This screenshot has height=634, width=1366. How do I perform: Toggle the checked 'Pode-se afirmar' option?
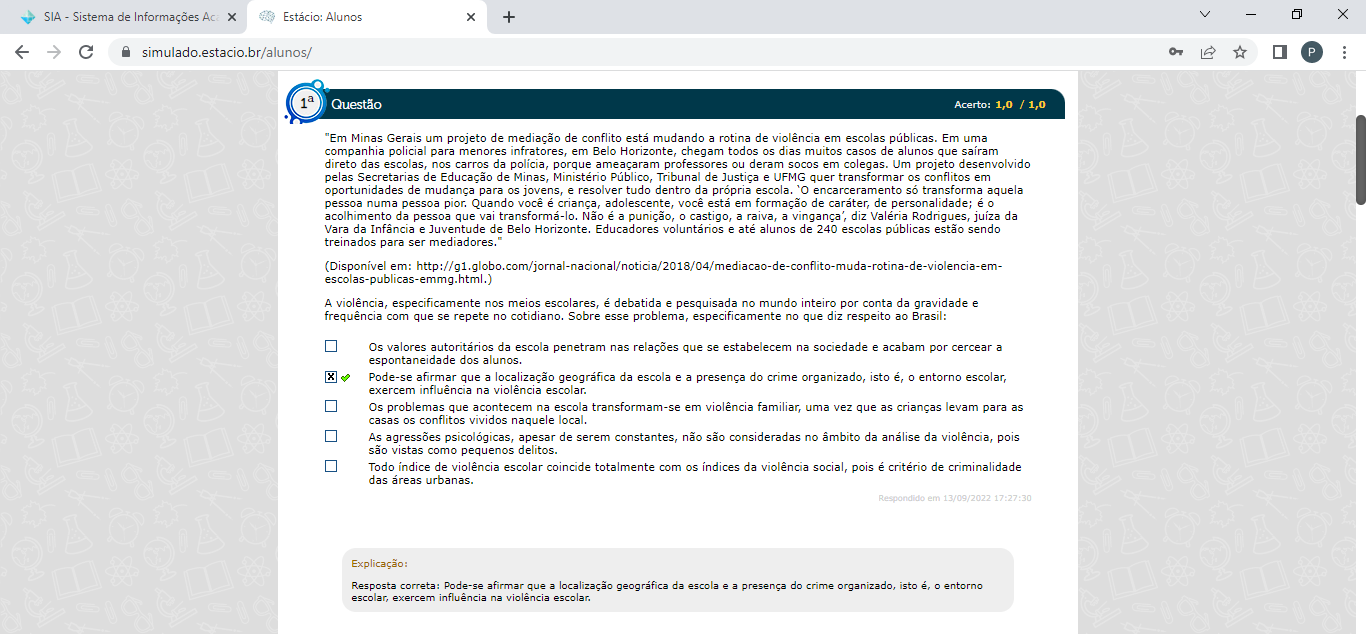(331, 377)
